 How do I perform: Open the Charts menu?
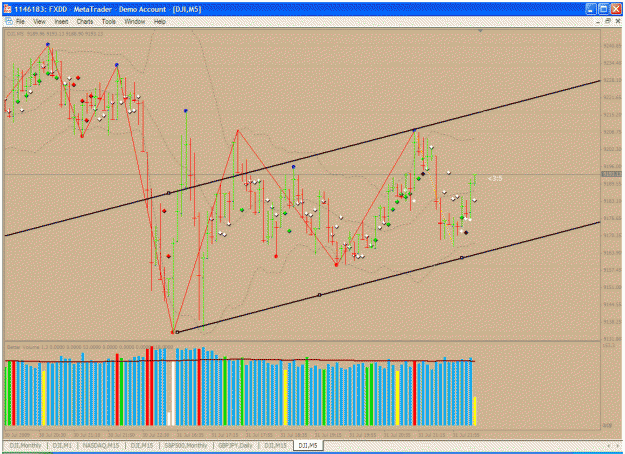85,22
